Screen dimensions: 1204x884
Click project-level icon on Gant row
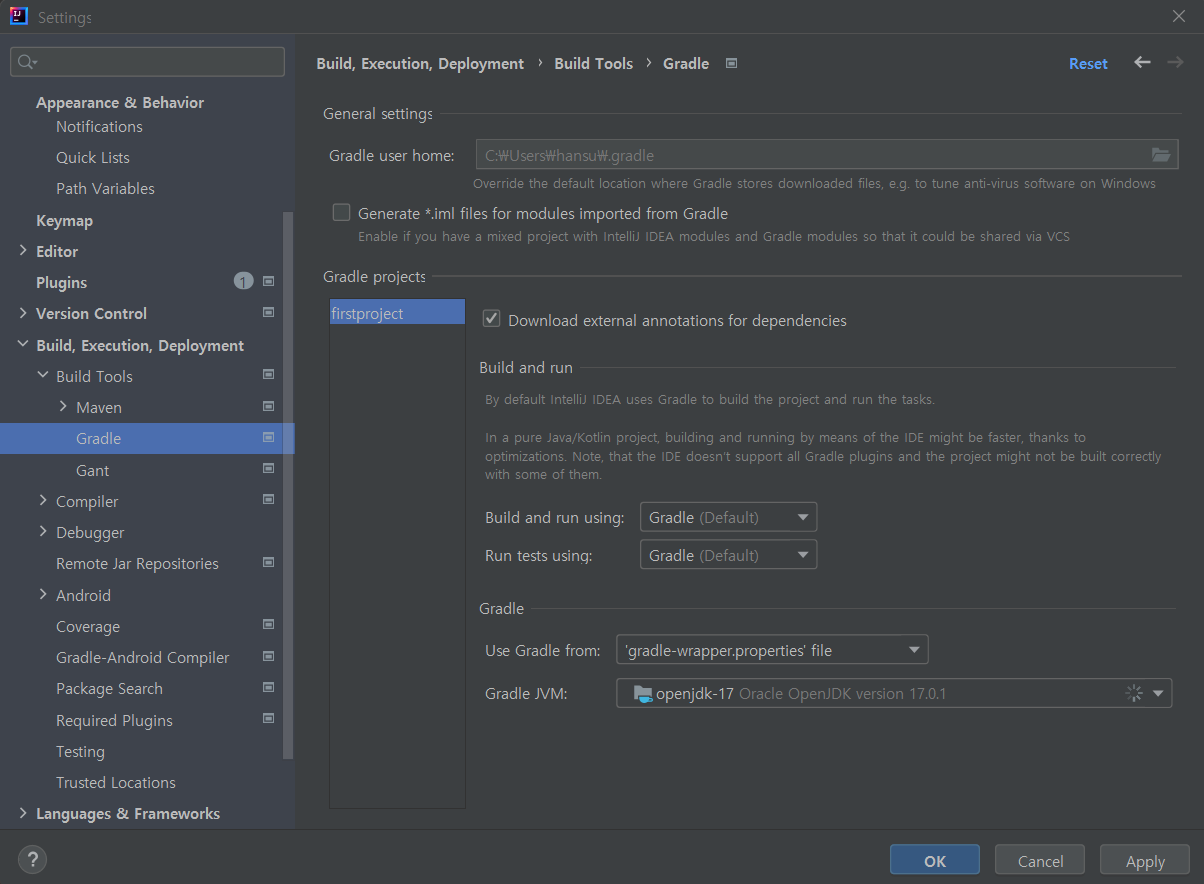point(268,469)
